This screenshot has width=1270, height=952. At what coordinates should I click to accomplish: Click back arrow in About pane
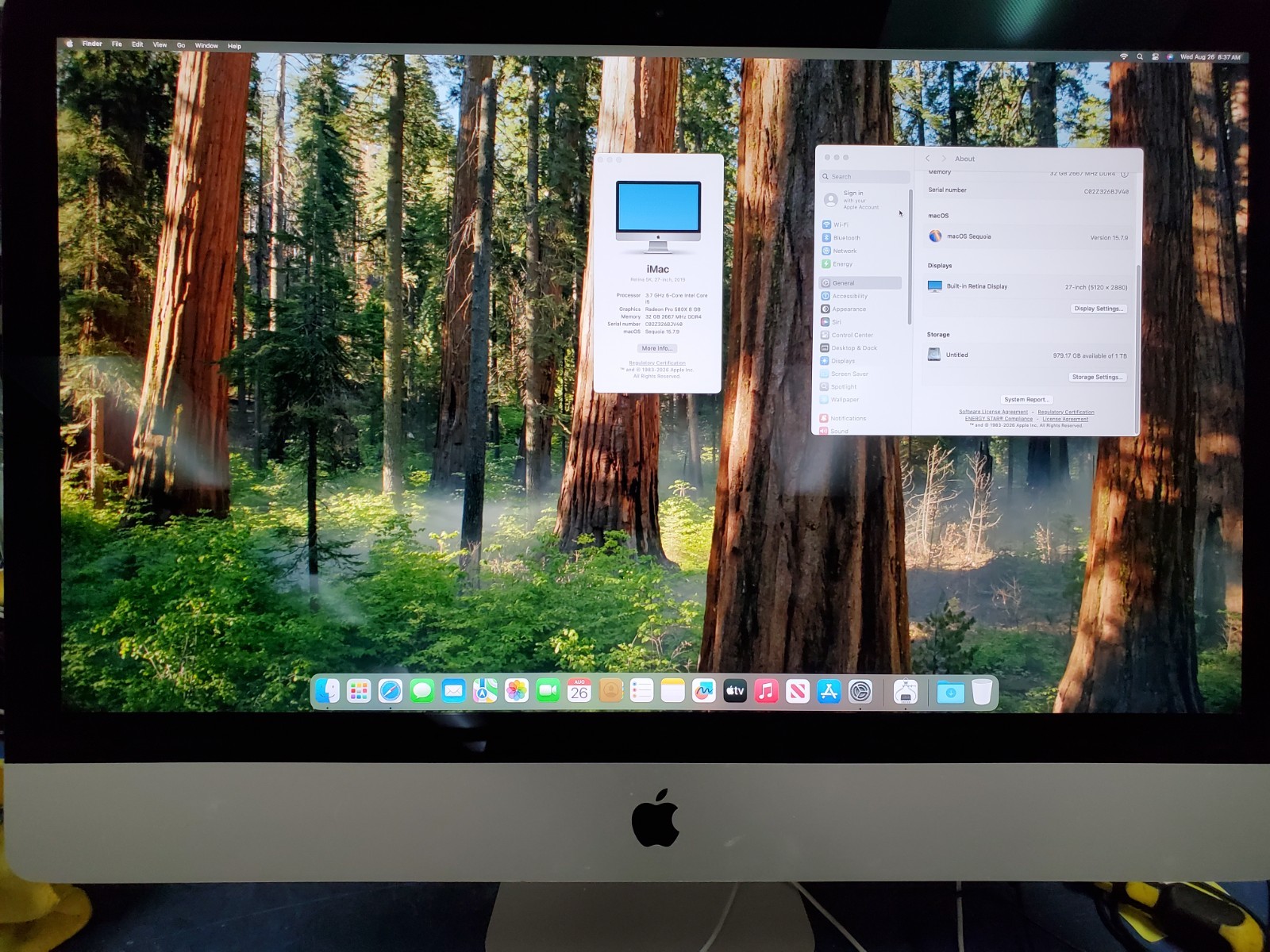[x=927, y=158]
